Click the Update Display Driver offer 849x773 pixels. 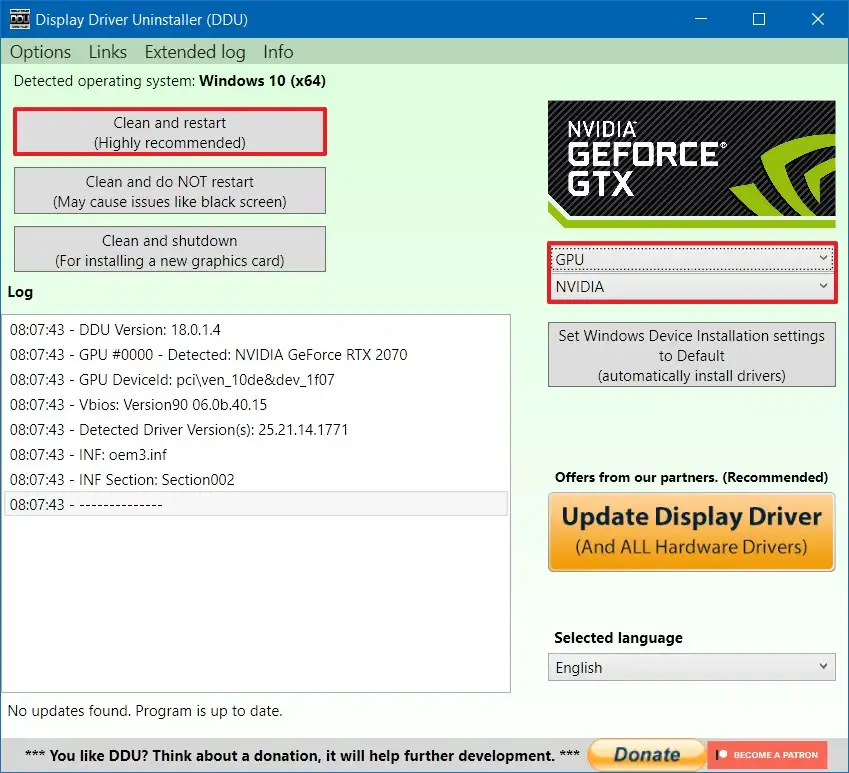(691, 532)
